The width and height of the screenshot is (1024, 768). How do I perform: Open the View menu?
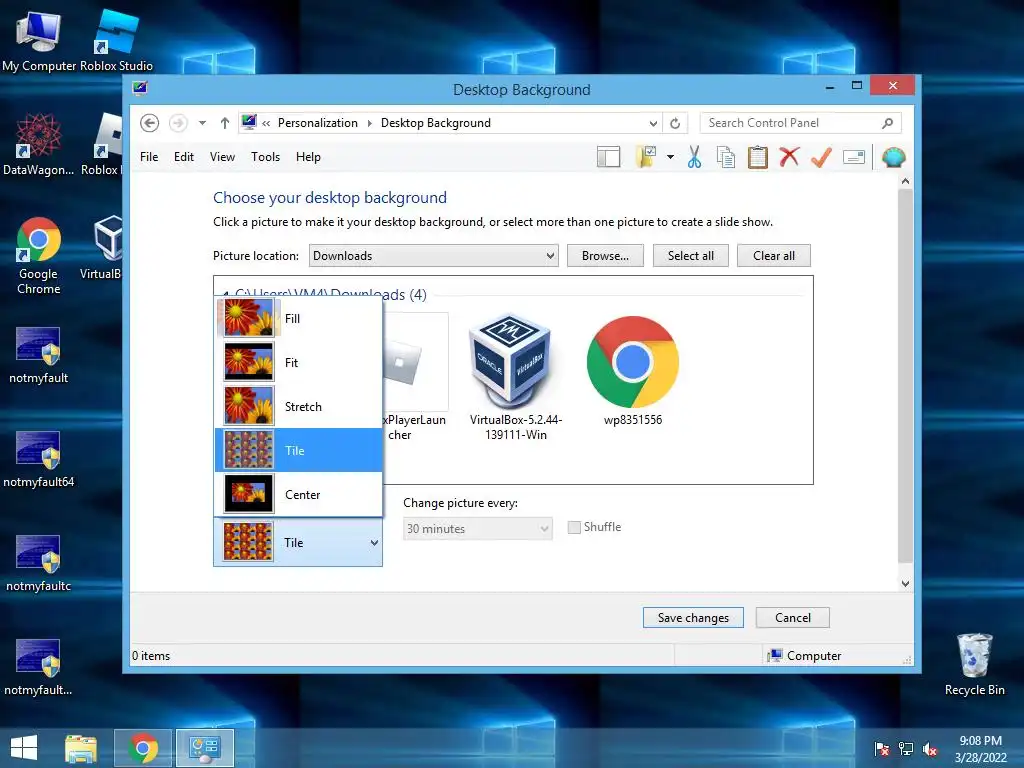[222, 157]
